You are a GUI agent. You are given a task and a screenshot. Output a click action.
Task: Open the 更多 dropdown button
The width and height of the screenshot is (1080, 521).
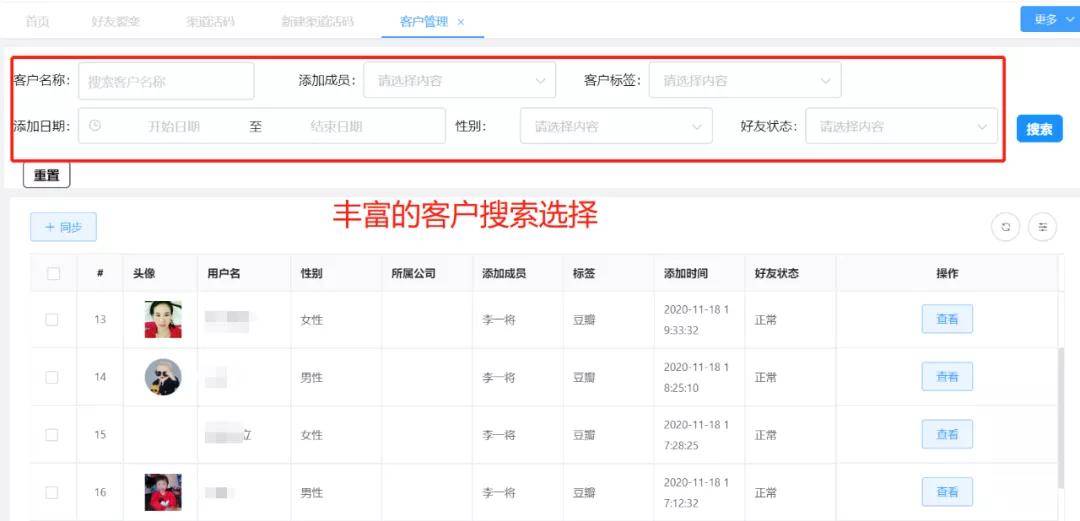pos(1050,19)
